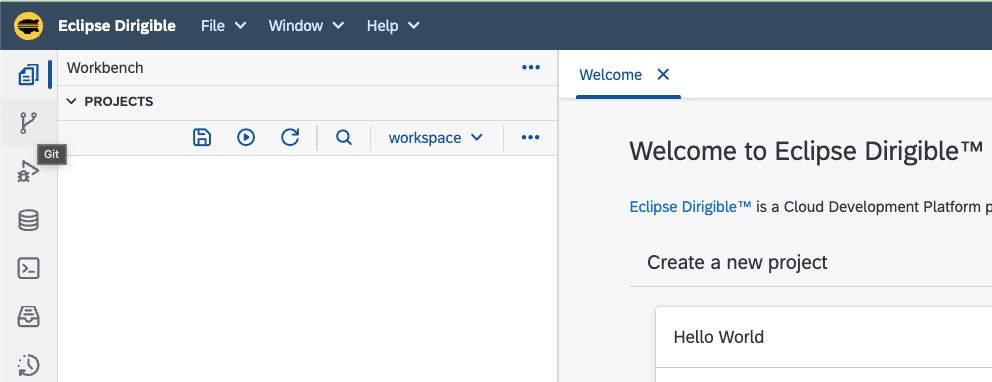Open the Help menu
Image resolution: width=992 pixels, height=382 pixels.
[393, 26]
